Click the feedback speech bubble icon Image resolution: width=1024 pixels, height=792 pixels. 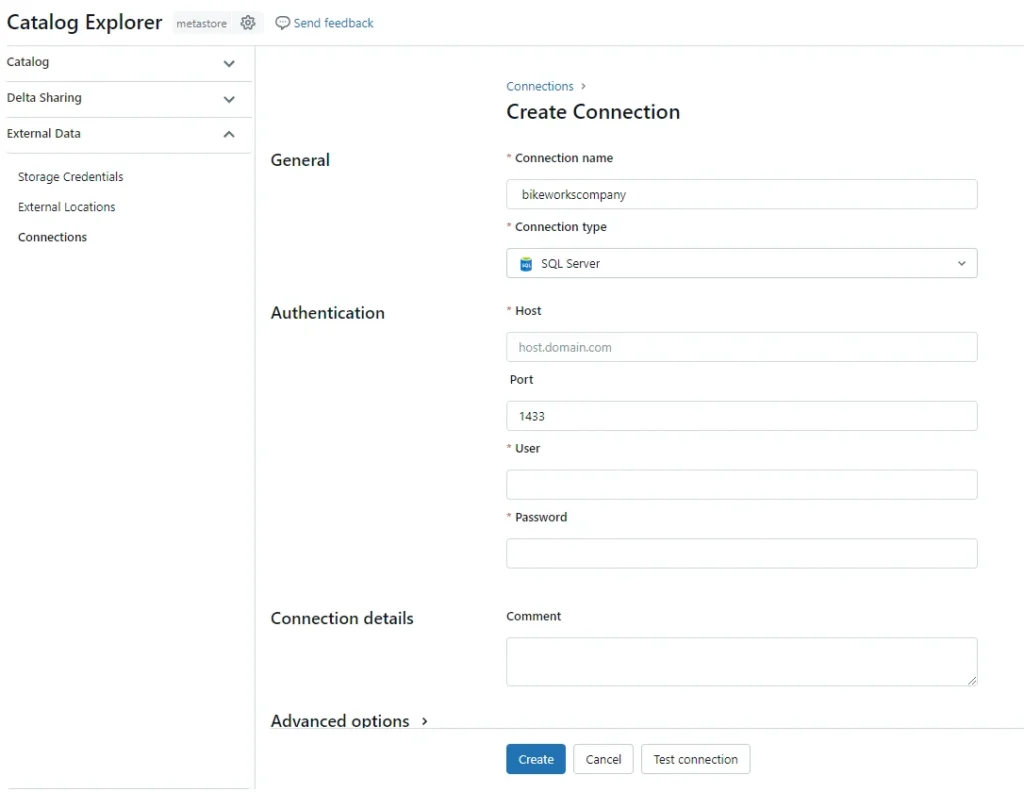[x=282, y=23]
